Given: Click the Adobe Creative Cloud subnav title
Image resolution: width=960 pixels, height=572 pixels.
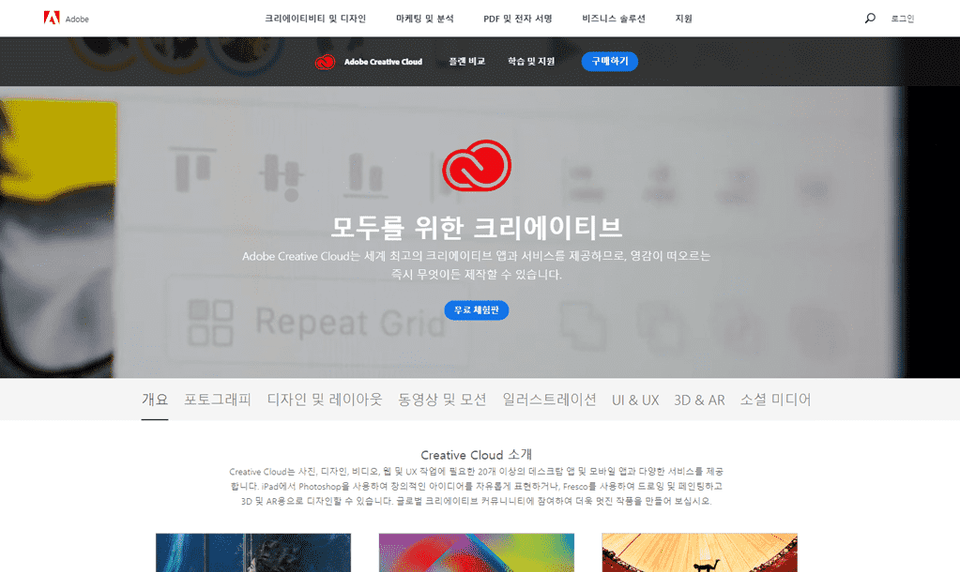Looking at the screenshot, I should (x=383, y=62).
